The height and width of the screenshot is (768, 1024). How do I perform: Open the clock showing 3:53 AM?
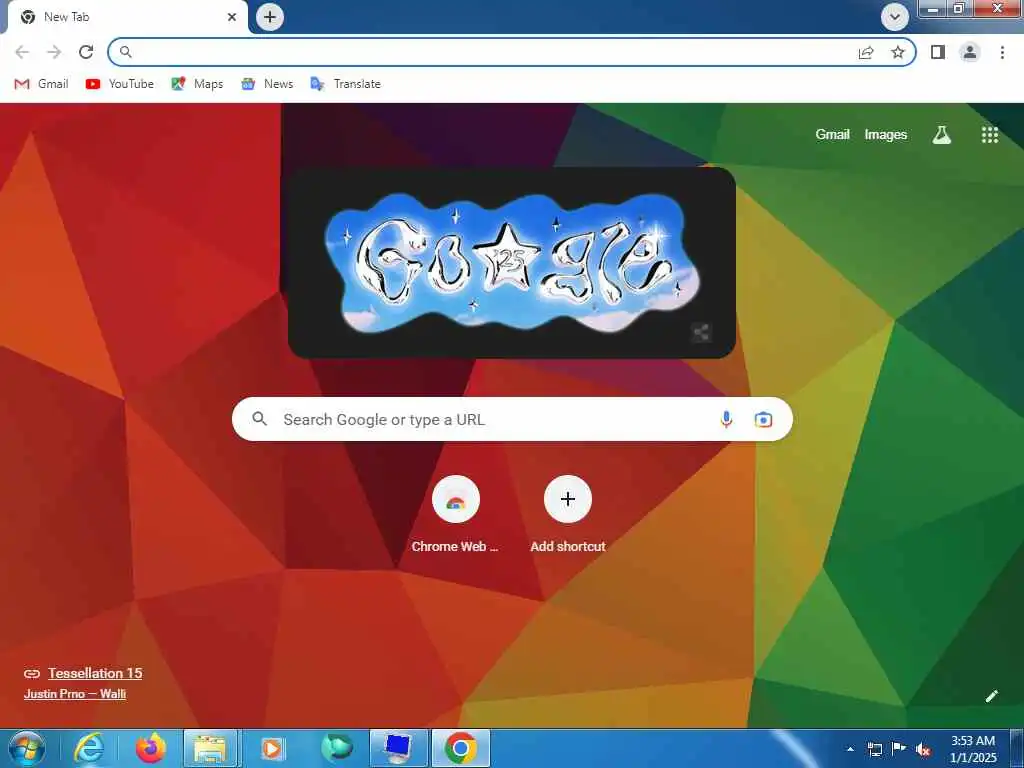click(973, 749)
